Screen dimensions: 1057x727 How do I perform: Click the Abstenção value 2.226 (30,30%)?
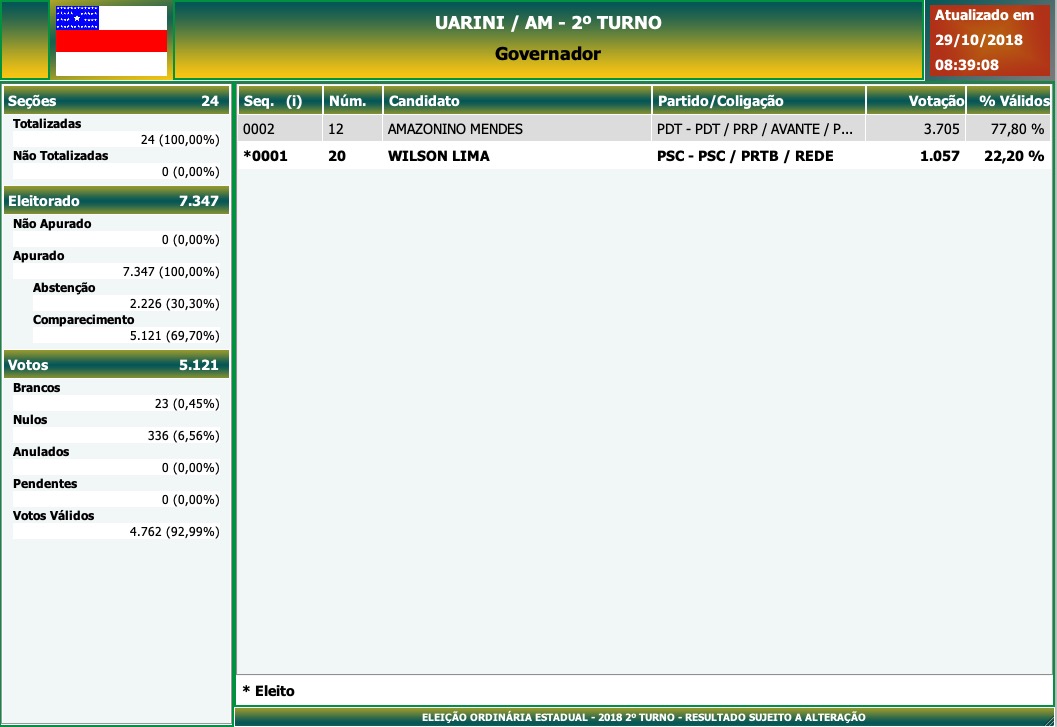click(x=174, y=304)
